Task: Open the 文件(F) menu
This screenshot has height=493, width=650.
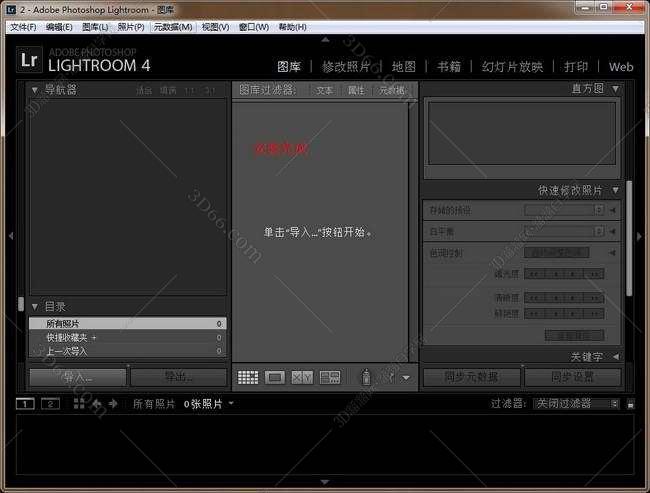Action: [x=23, y=27]
